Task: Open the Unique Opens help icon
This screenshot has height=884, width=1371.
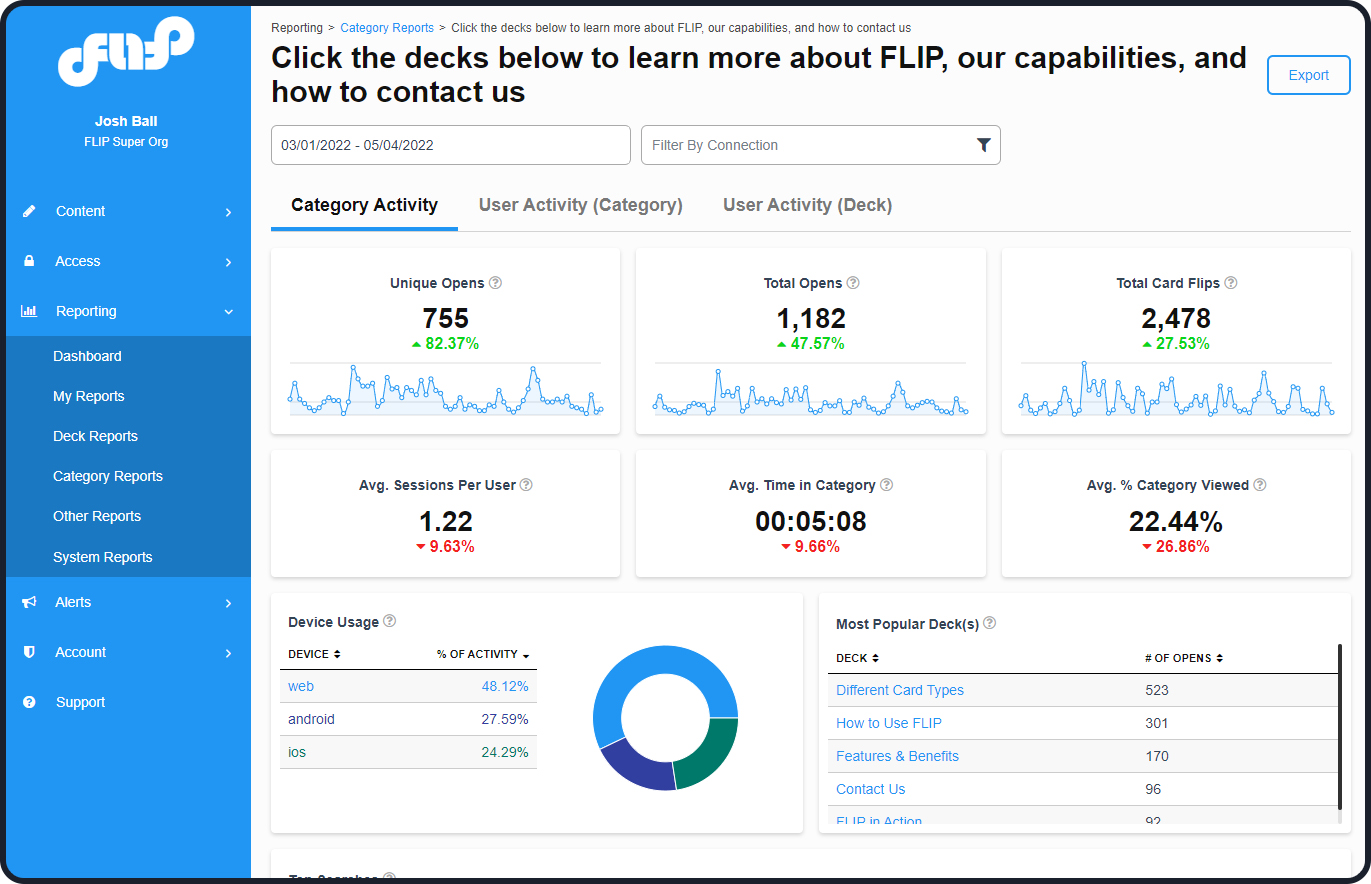Action: click(x=495, y=283)
